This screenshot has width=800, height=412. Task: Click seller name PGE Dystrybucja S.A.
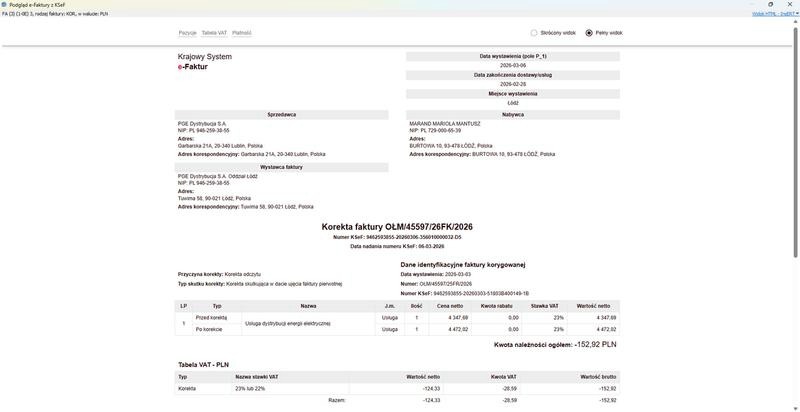coord(202,124)
